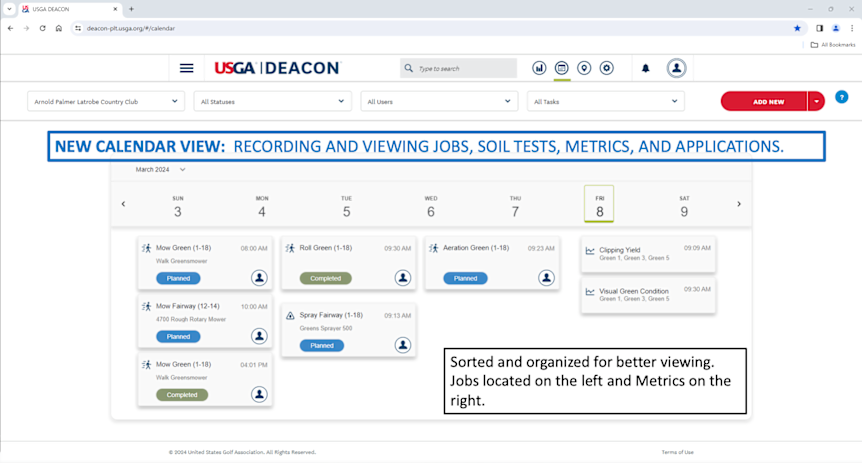The image size is (862, 463).
Task: Open the calendar view icon
Action: coord(561,68)
